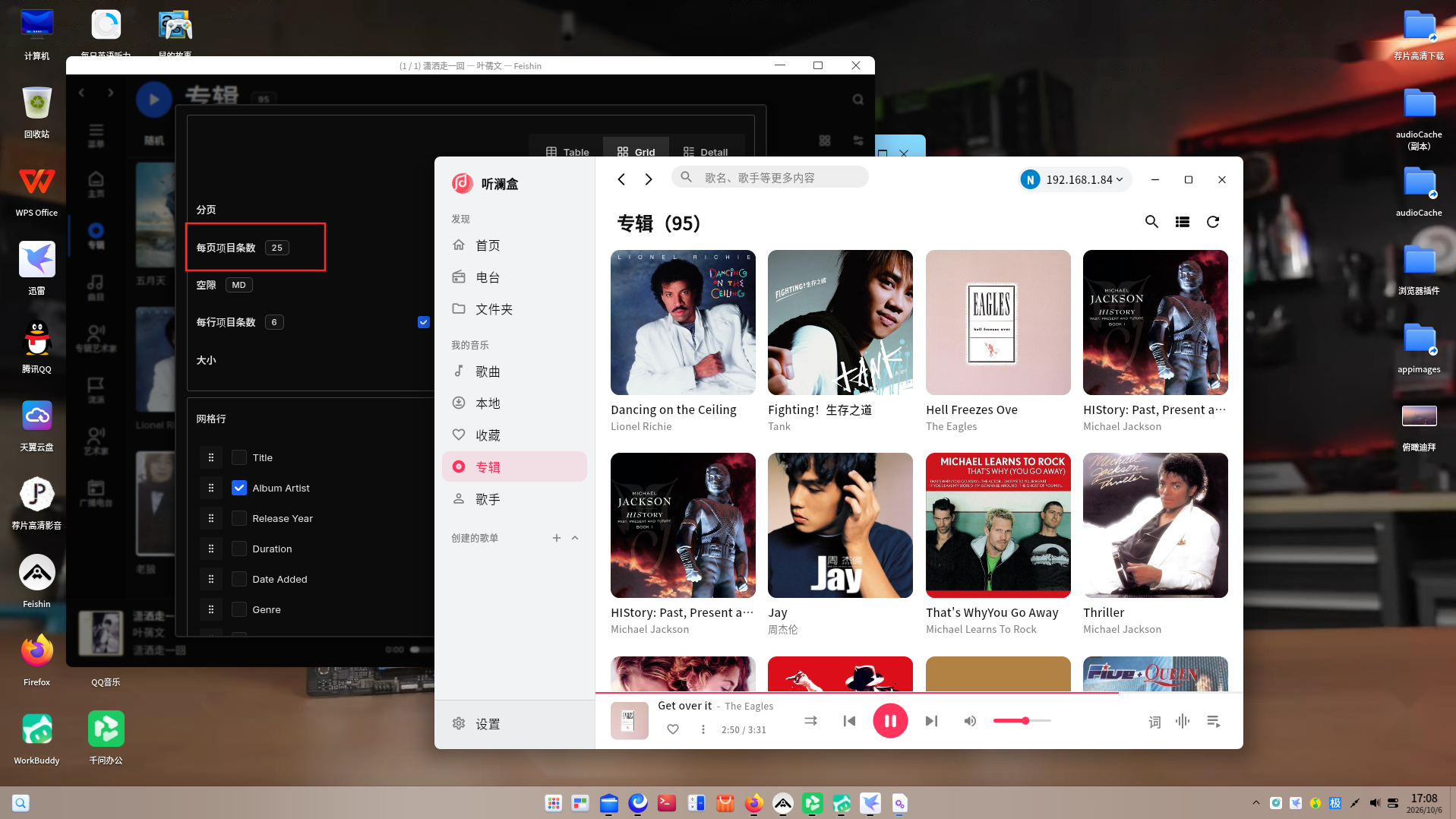Open 本地 local music
Image resolution: width=1456 pixels, height=819 pixels.
coord(514,403)
